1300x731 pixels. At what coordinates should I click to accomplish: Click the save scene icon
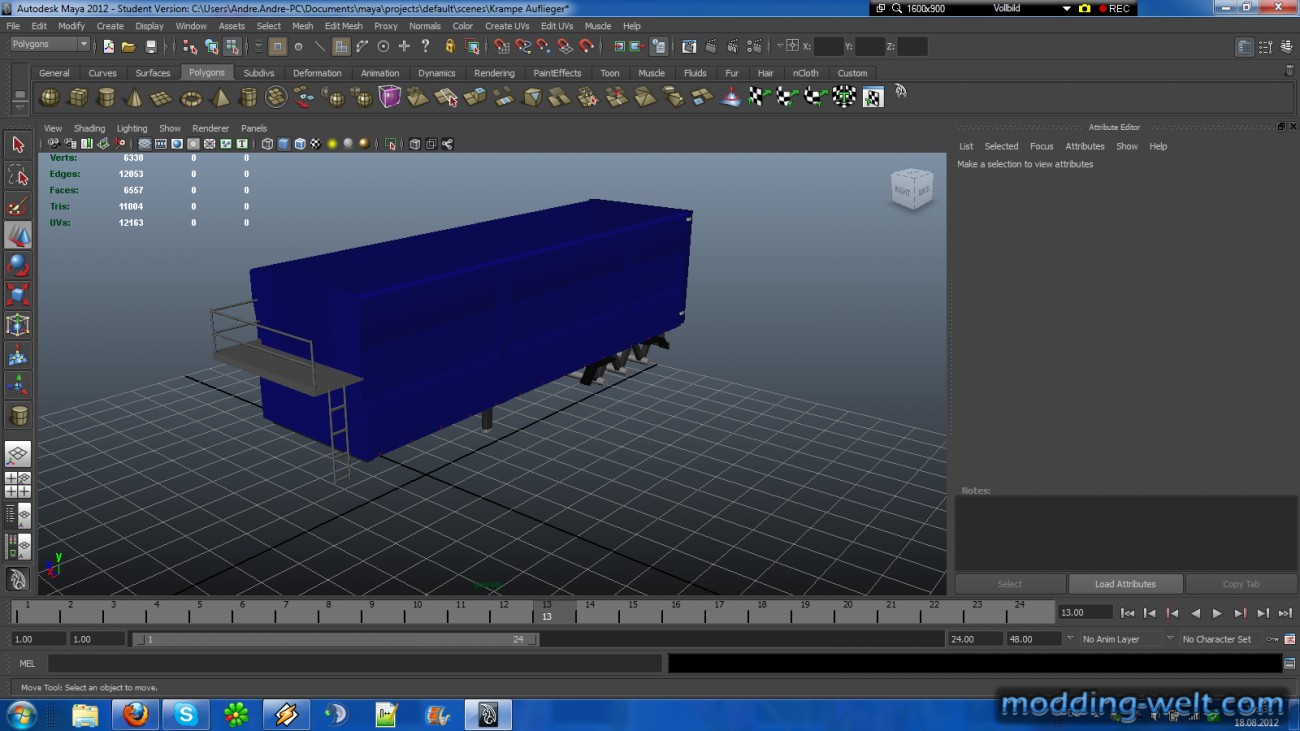[x=151, y=46]
